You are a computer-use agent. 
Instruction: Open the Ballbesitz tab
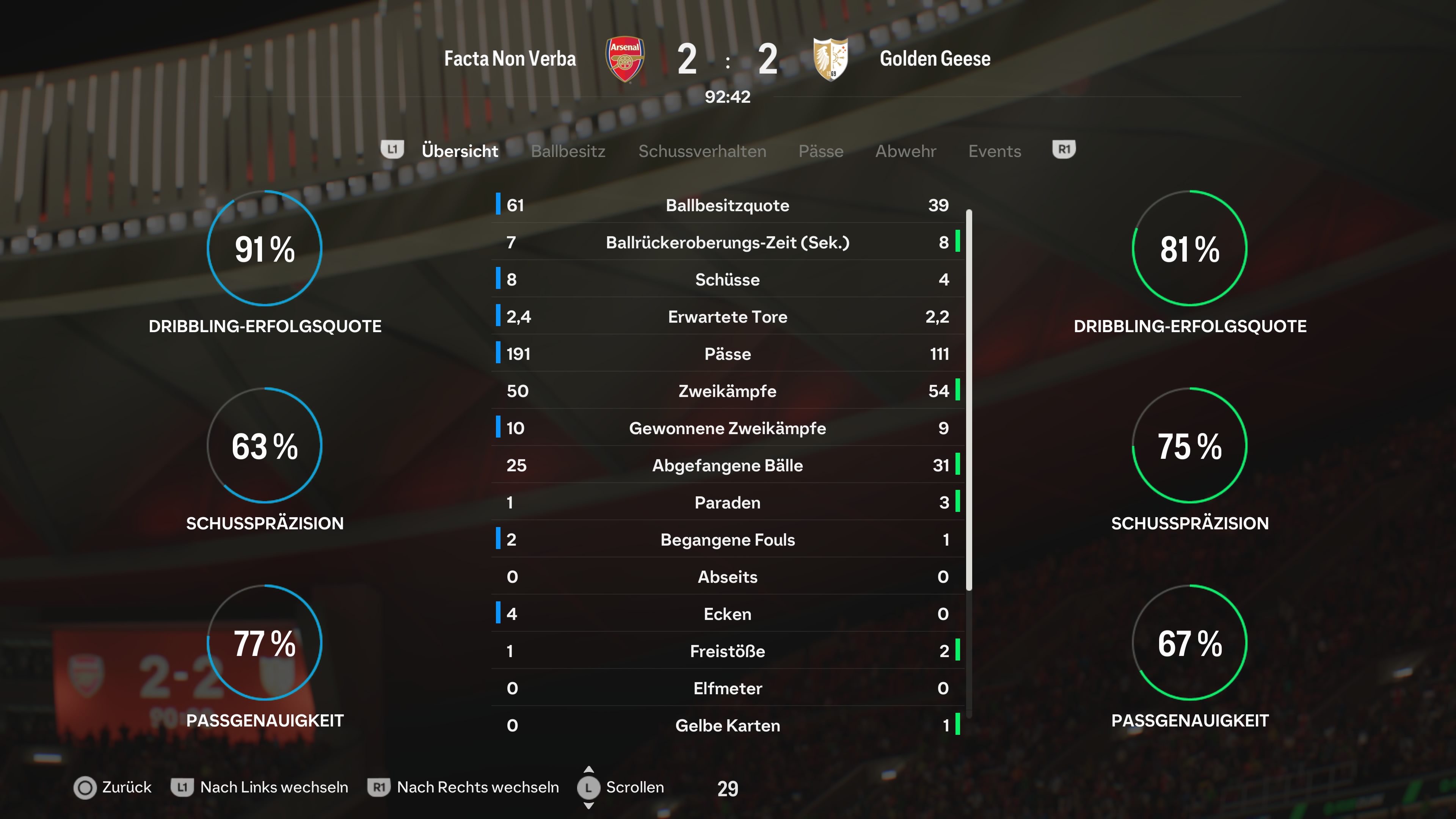(568, 151)
